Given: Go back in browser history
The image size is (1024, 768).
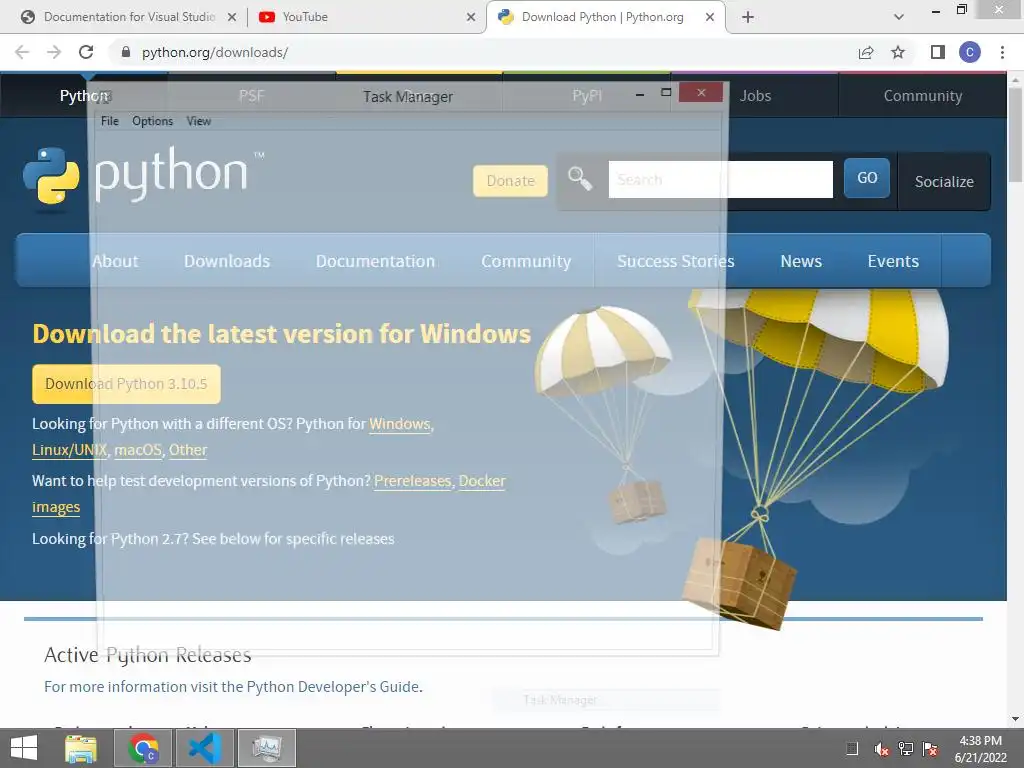Looking at the screenshot, I should pyautogui.click(x=22, y=52).
